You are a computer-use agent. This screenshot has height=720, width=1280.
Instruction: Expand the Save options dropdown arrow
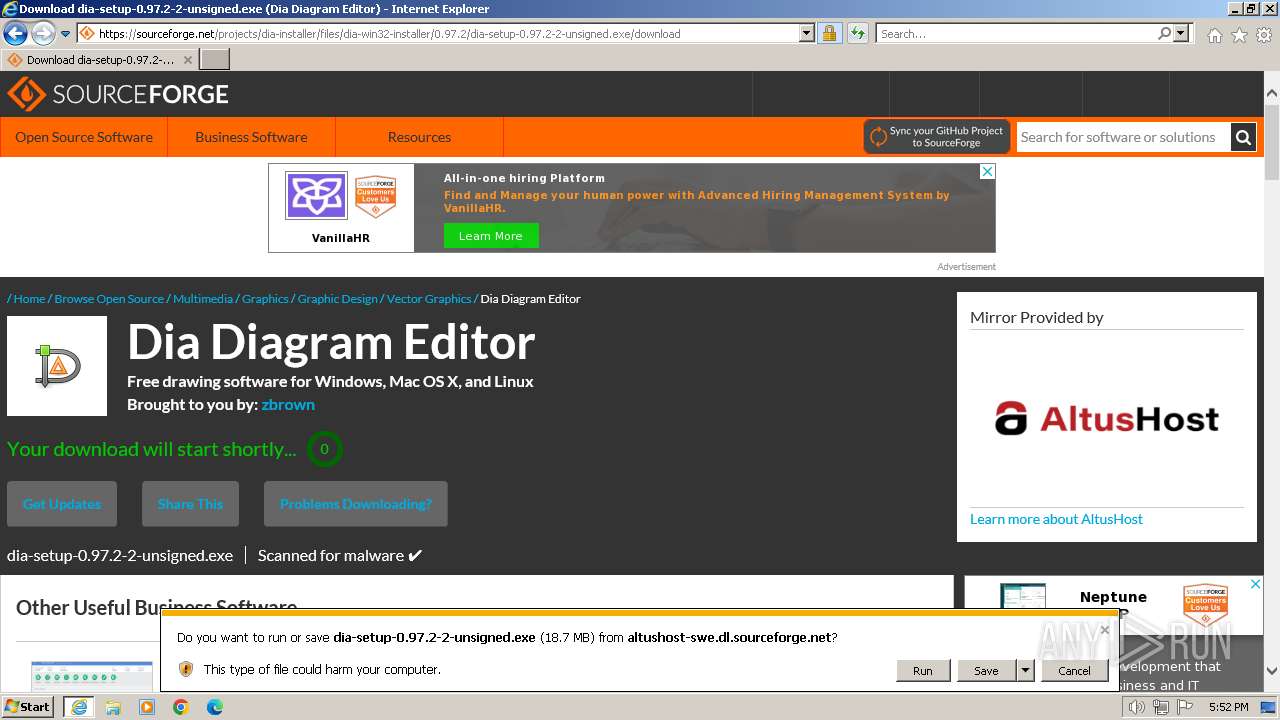pyautogui.click(x=1025, y=671)
